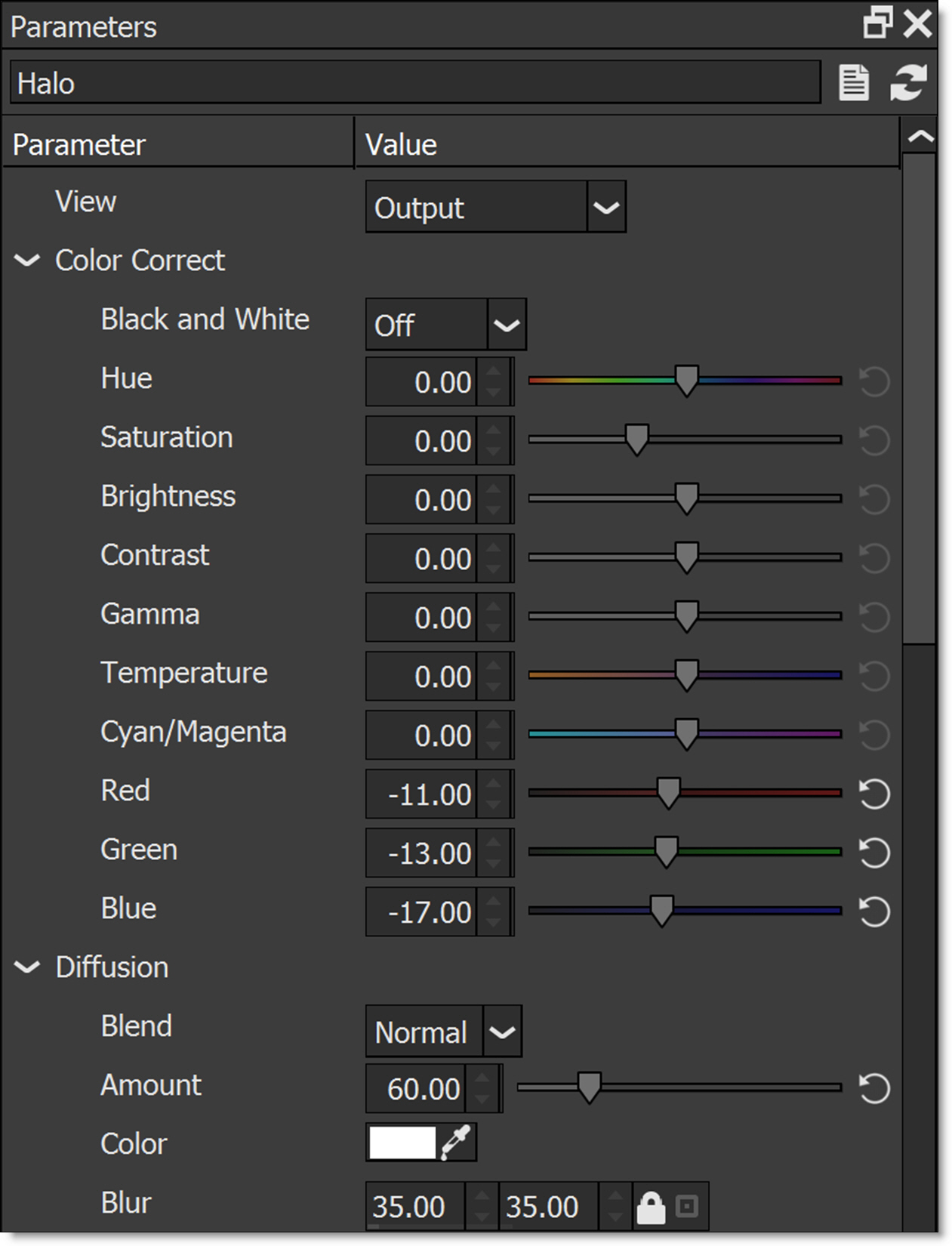Pick Diffusion color with the eyedropper
Viewport: 952px width, 1246px height.
(x=457, y=1143)
